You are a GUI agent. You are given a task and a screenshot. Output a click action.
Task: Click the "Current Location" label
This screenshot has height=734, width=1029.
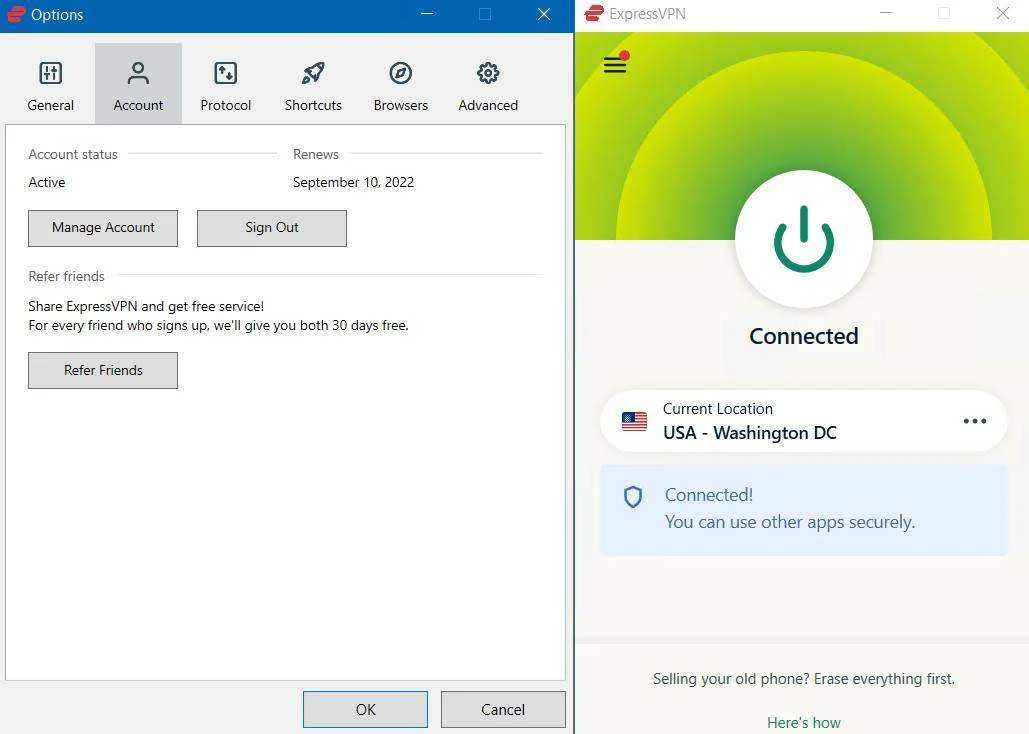pos(718,408)
